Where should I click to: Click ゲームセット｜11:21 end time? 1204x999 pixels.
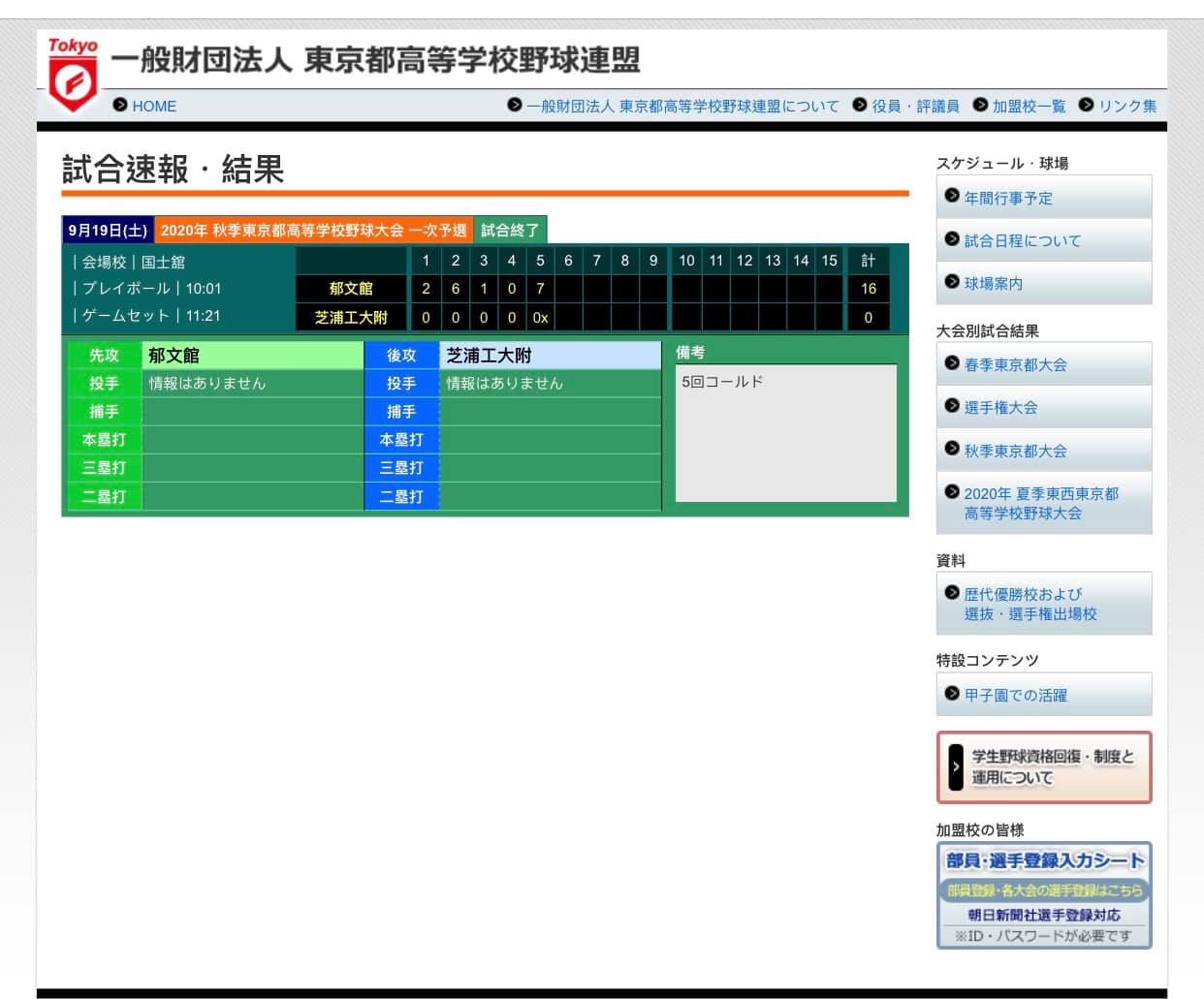147,315
